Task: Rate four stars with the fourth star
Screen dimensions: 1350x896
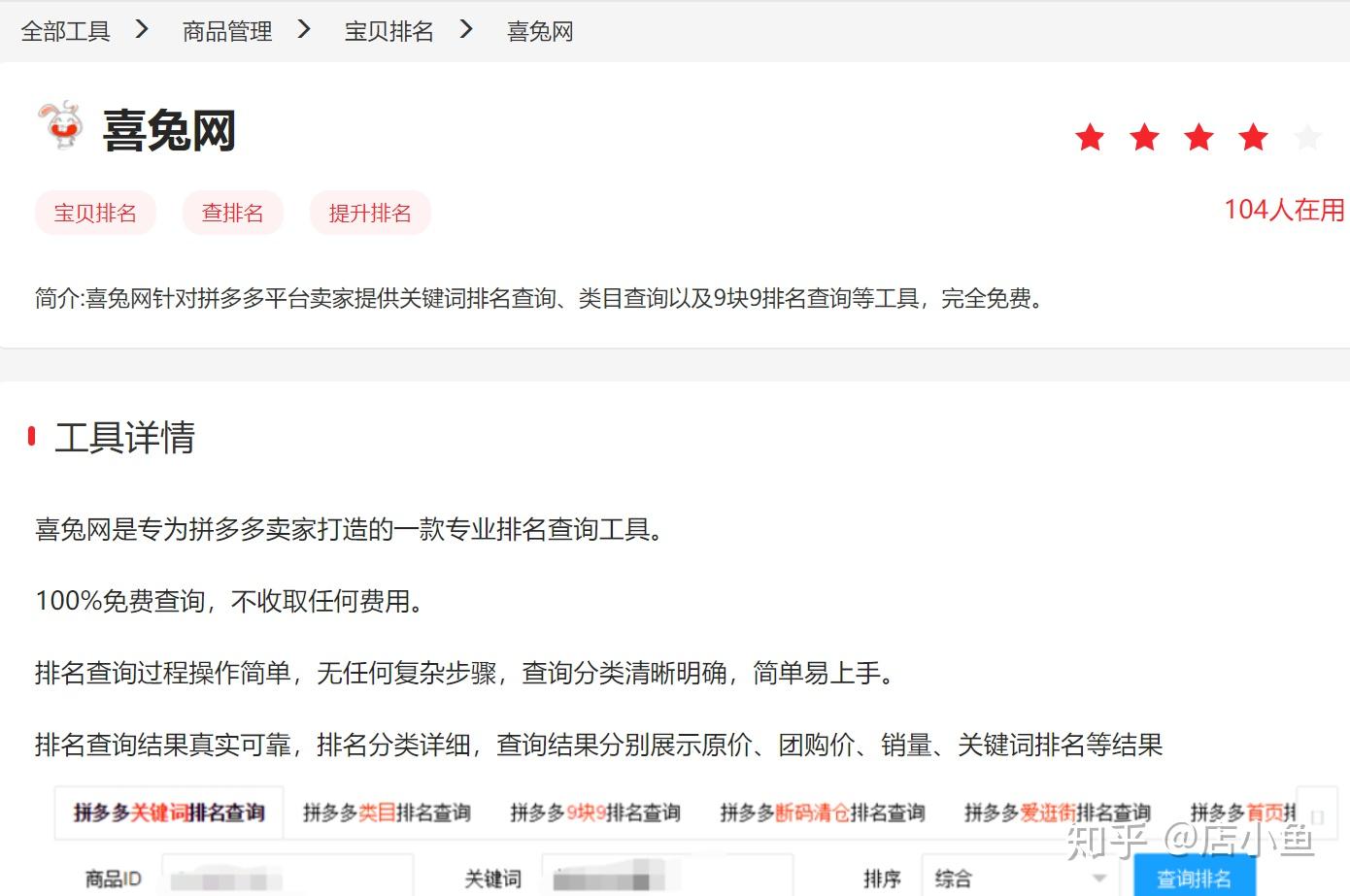Action: pos(1254,138)
